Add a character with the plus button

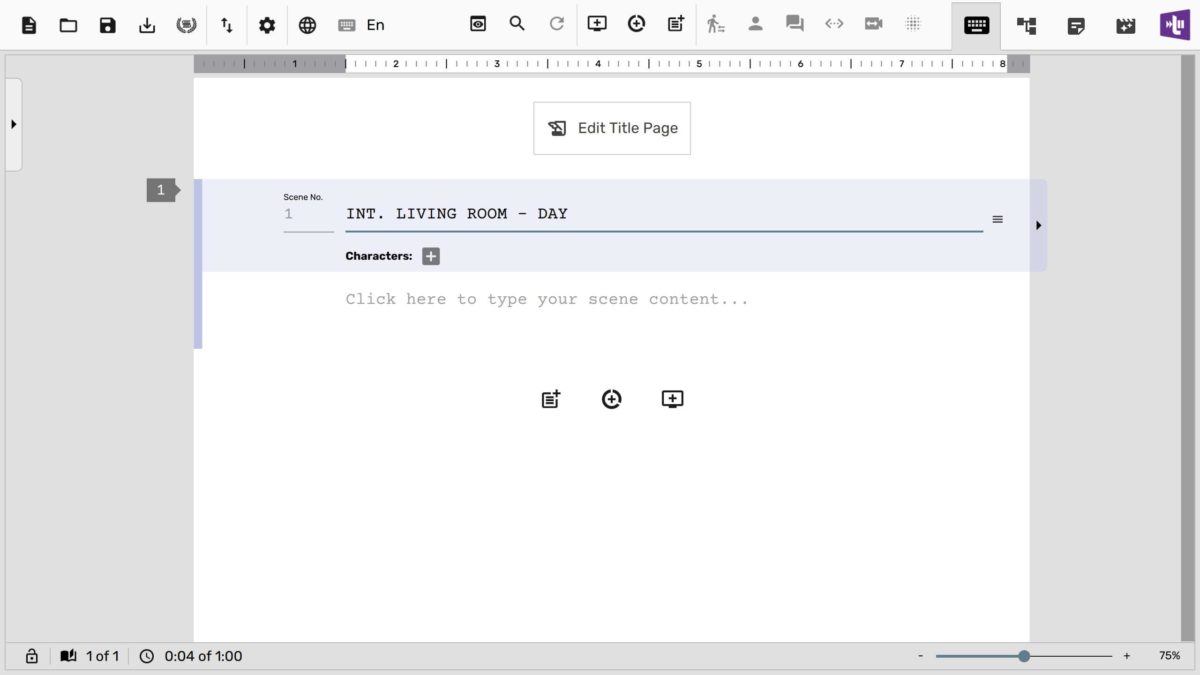point(431,256)
